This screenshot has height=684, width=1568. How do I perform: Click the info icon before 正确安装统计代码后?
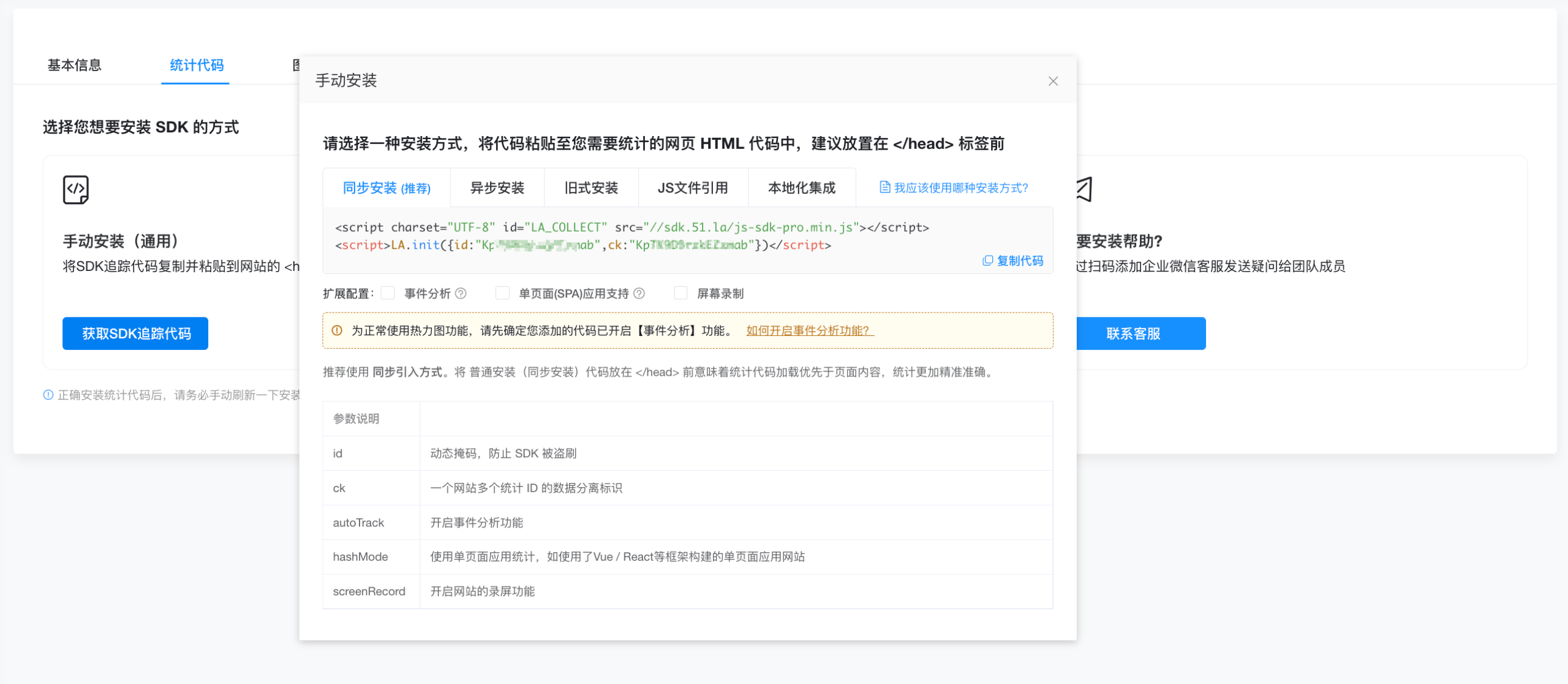coord(48,395)
